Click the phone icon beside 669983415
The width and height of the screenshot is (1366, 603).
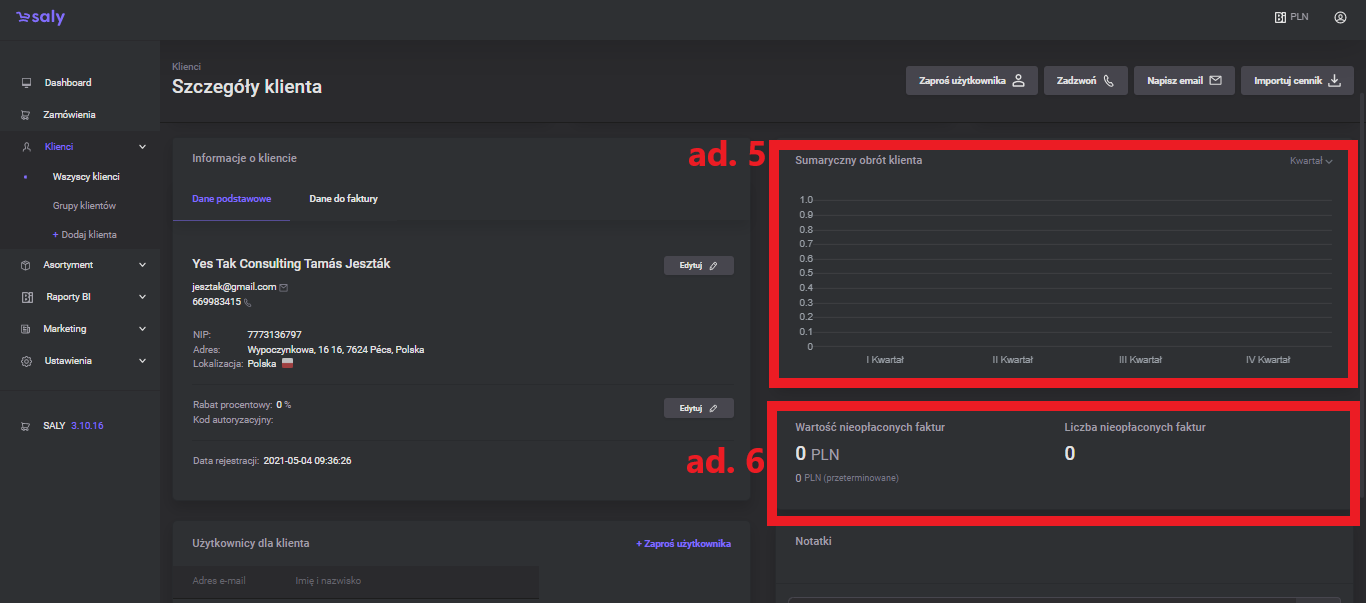(x=248, y=302)
